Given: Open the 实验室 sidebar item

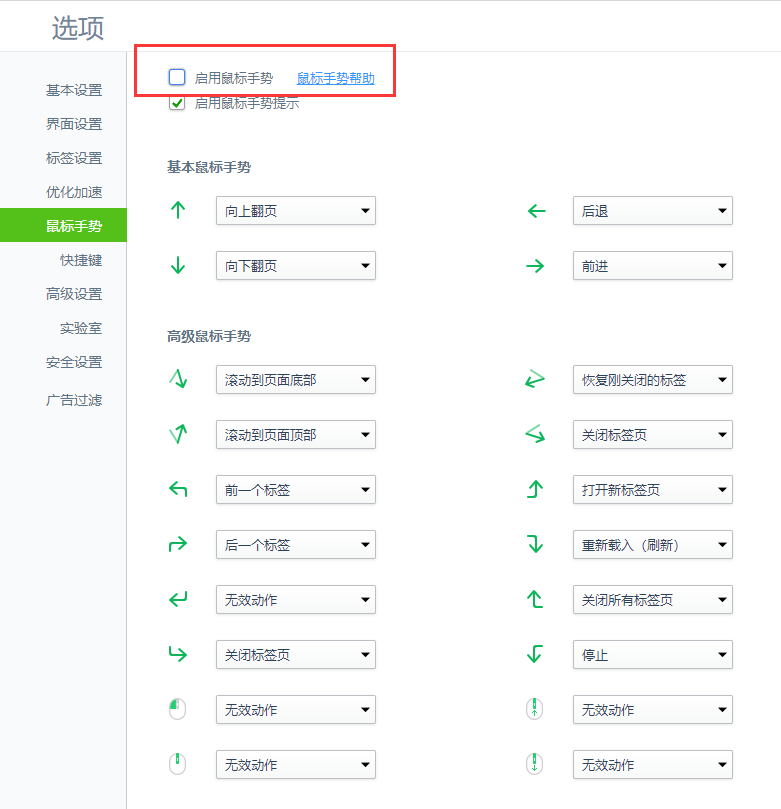Looking at the screenshot, I should click(x=81, y=328).
